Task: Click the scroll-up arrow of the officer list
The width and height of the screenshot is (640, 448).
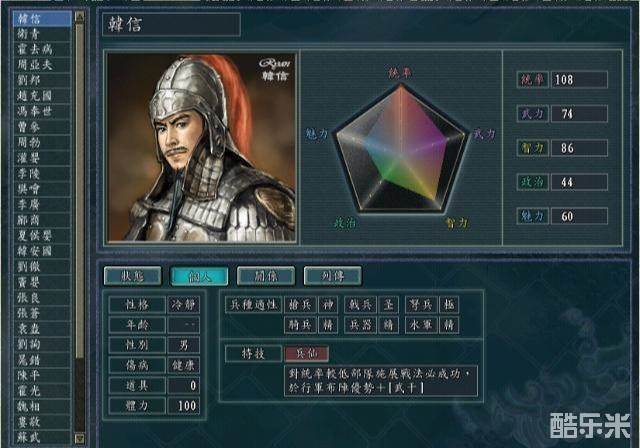Action: (x=80, y=17)
